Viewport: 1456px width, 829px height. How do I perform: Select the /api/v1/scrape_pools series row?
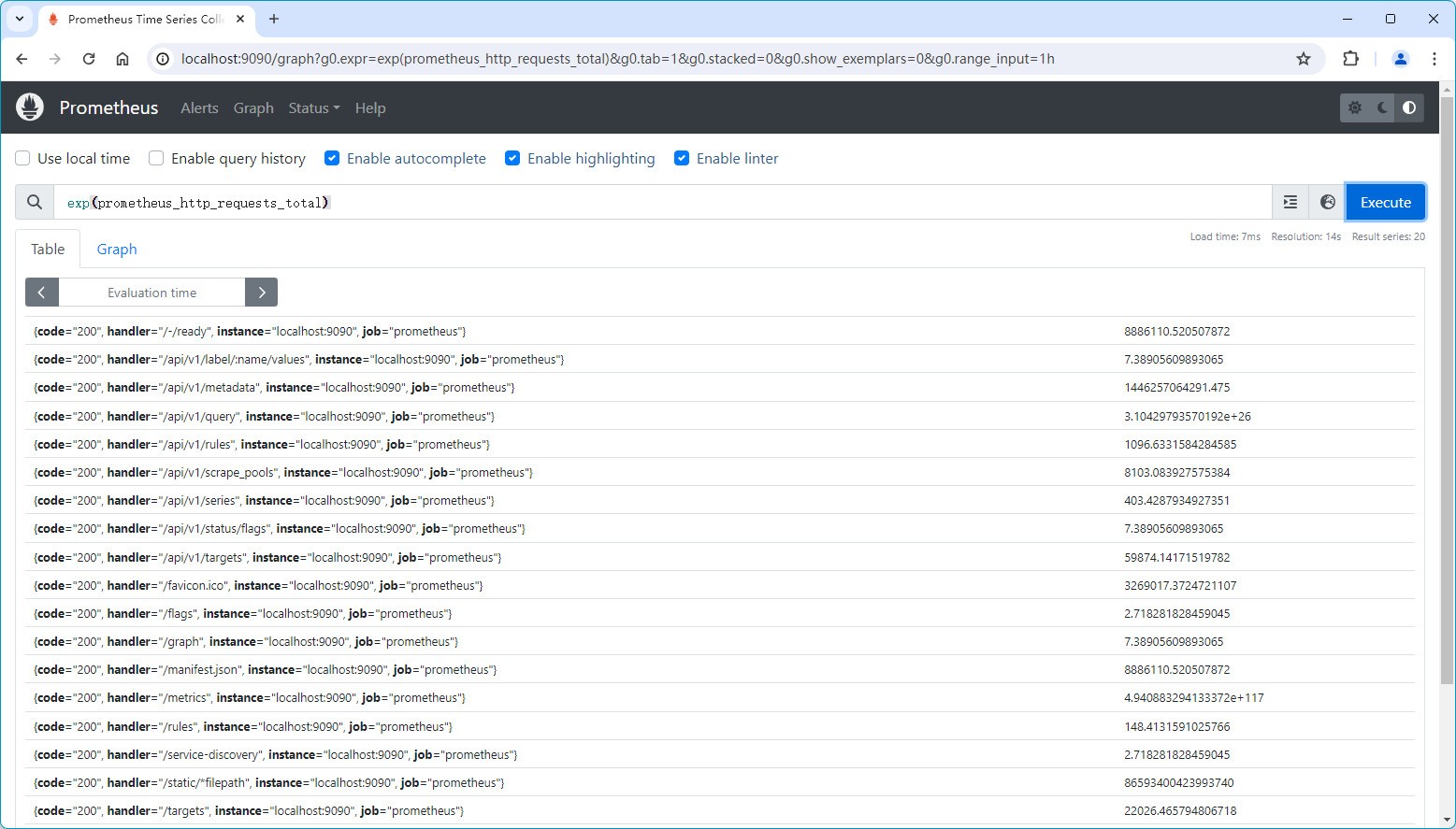point(719,472)
